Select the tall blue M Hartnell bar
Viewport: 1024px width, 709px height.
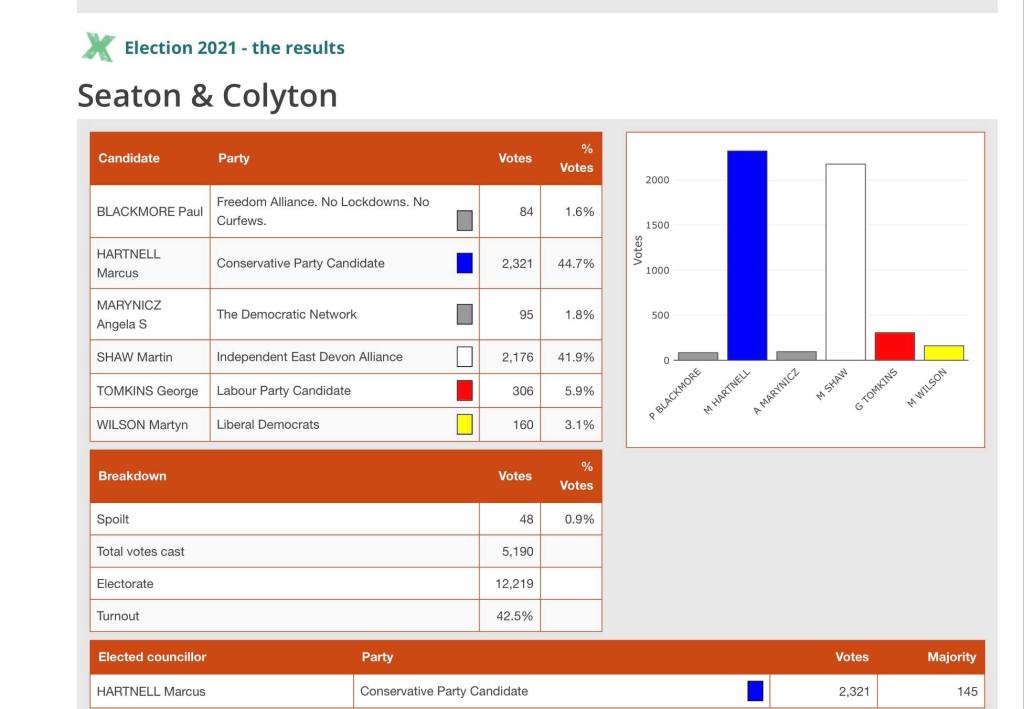[747, 255]
